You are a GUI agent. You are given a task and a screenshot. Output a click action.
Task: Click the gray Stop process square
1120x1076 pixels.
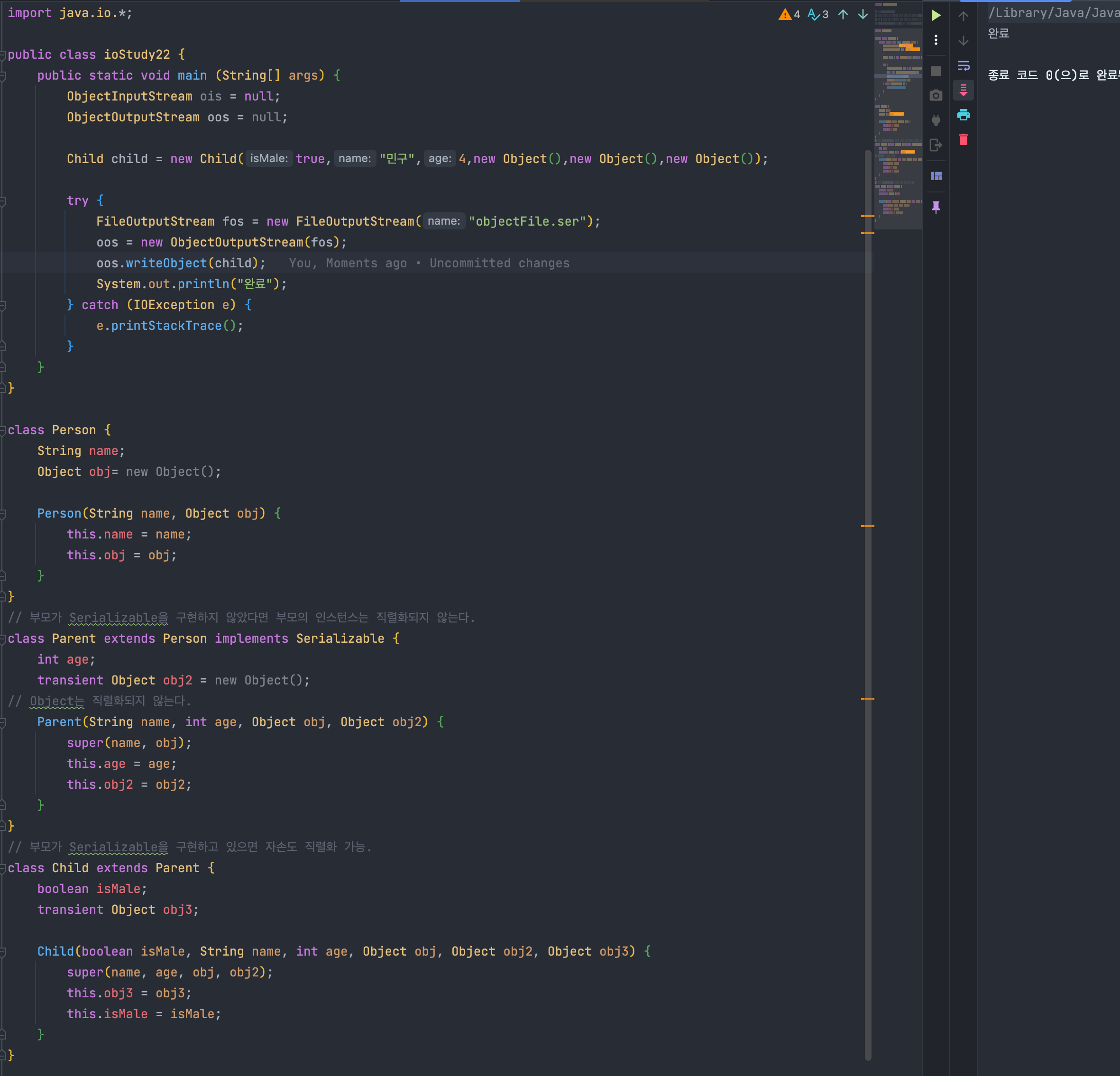click(x=936, y=71)
